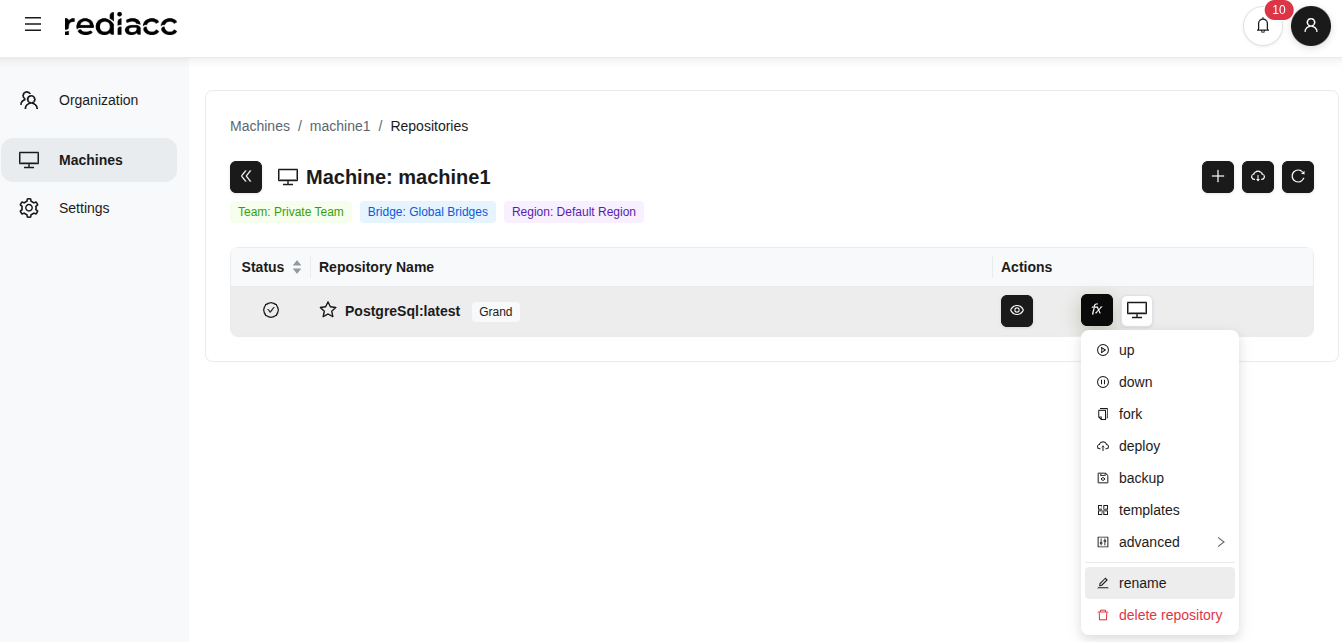Open the user profile avatar menu

pos(1310,25)
